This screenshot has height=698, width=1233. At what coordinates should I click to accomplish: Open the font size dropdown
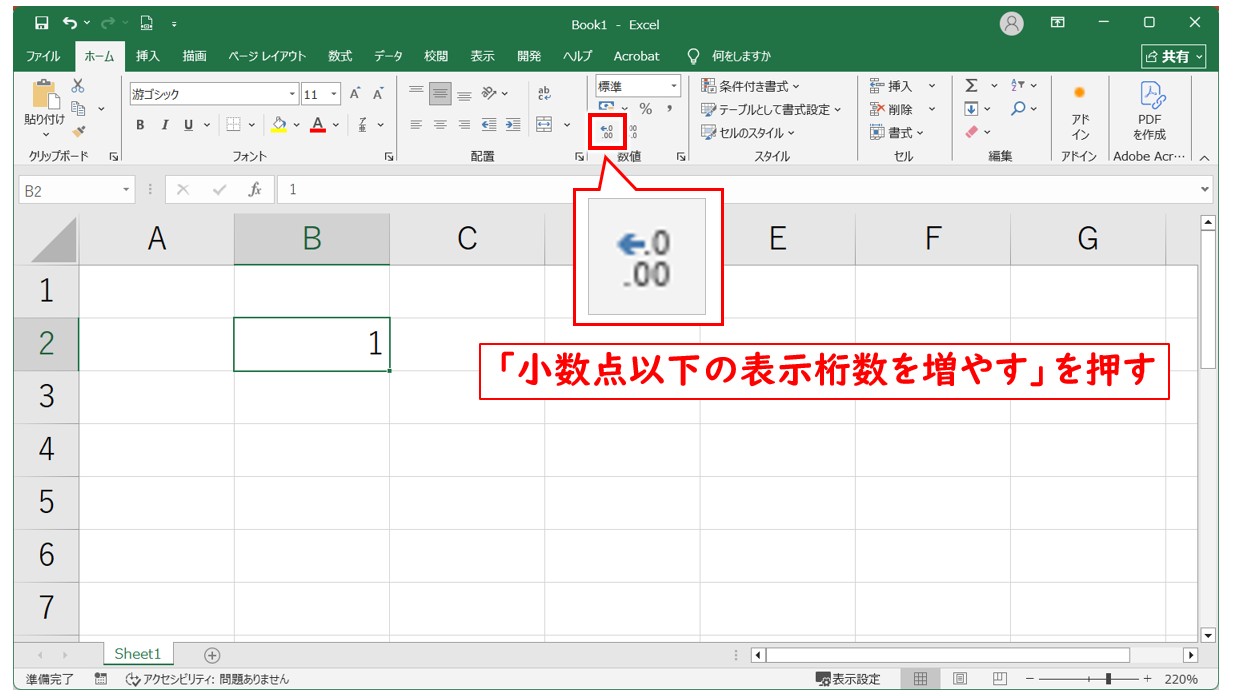[x=335, y=94]
